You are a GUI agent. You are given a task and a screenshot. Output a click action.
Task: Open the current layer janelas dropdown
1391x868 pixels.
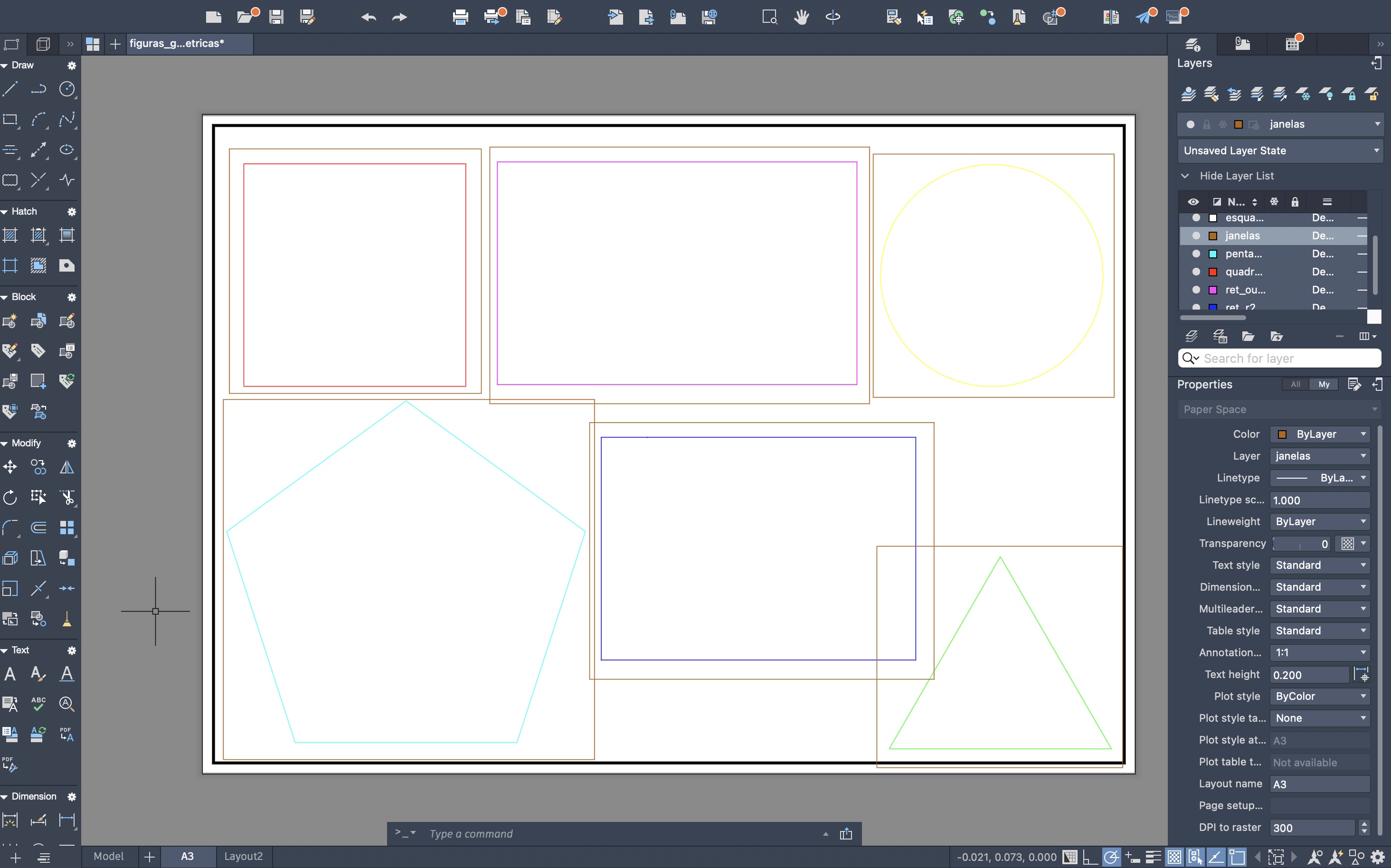[x=1377, y=124]
